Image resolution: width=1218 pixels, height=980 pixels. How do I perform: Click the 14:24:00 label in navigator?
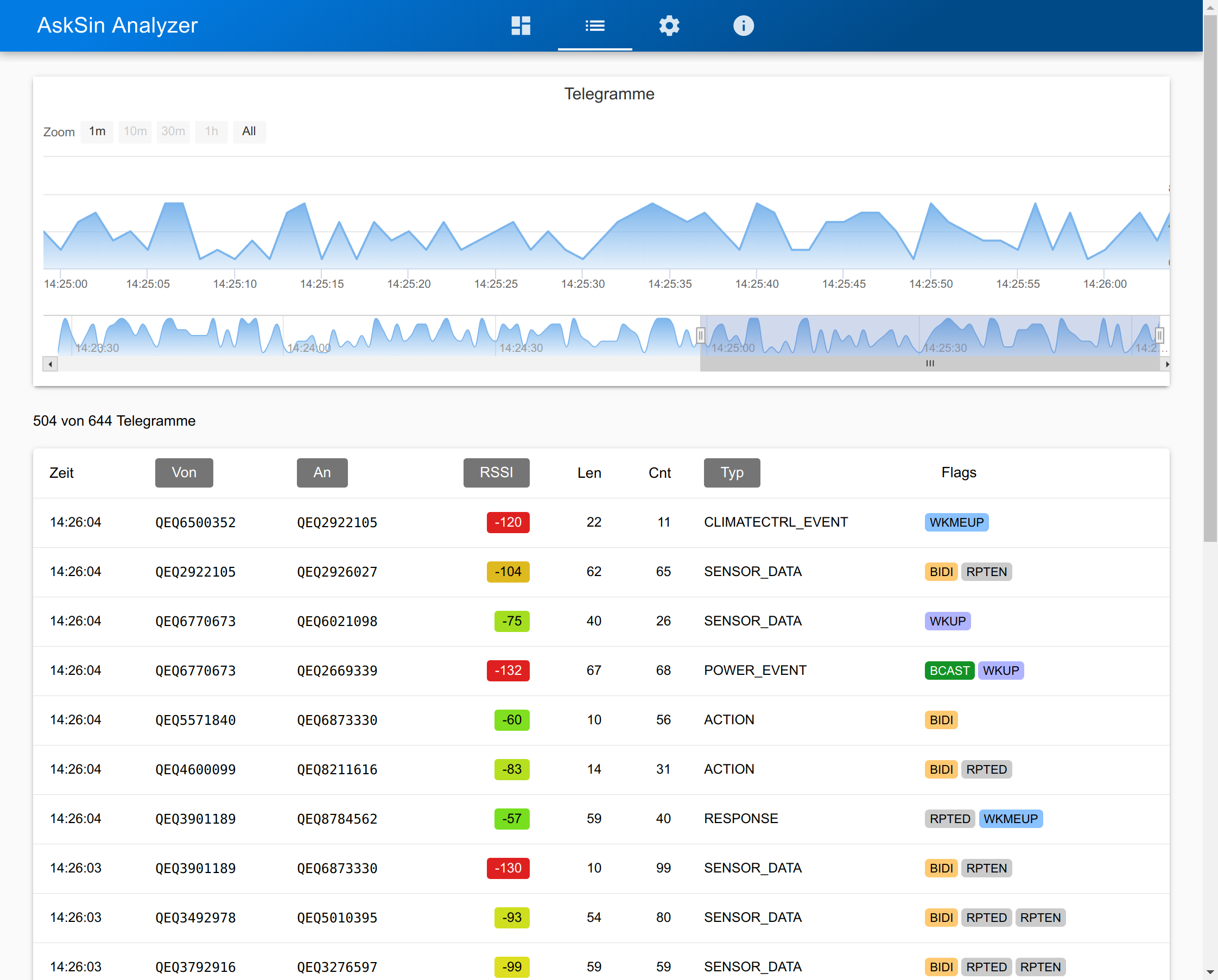(309, 347)
